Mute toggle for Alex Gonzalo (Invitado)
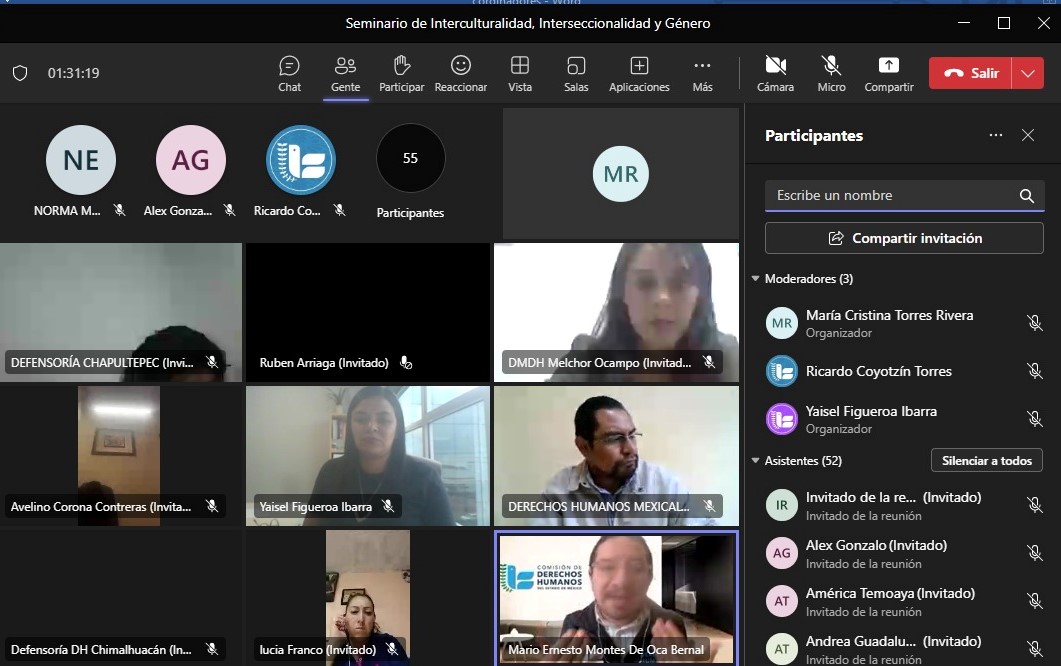Viewport: 1061px width, 666px height. click(1034, 553)
